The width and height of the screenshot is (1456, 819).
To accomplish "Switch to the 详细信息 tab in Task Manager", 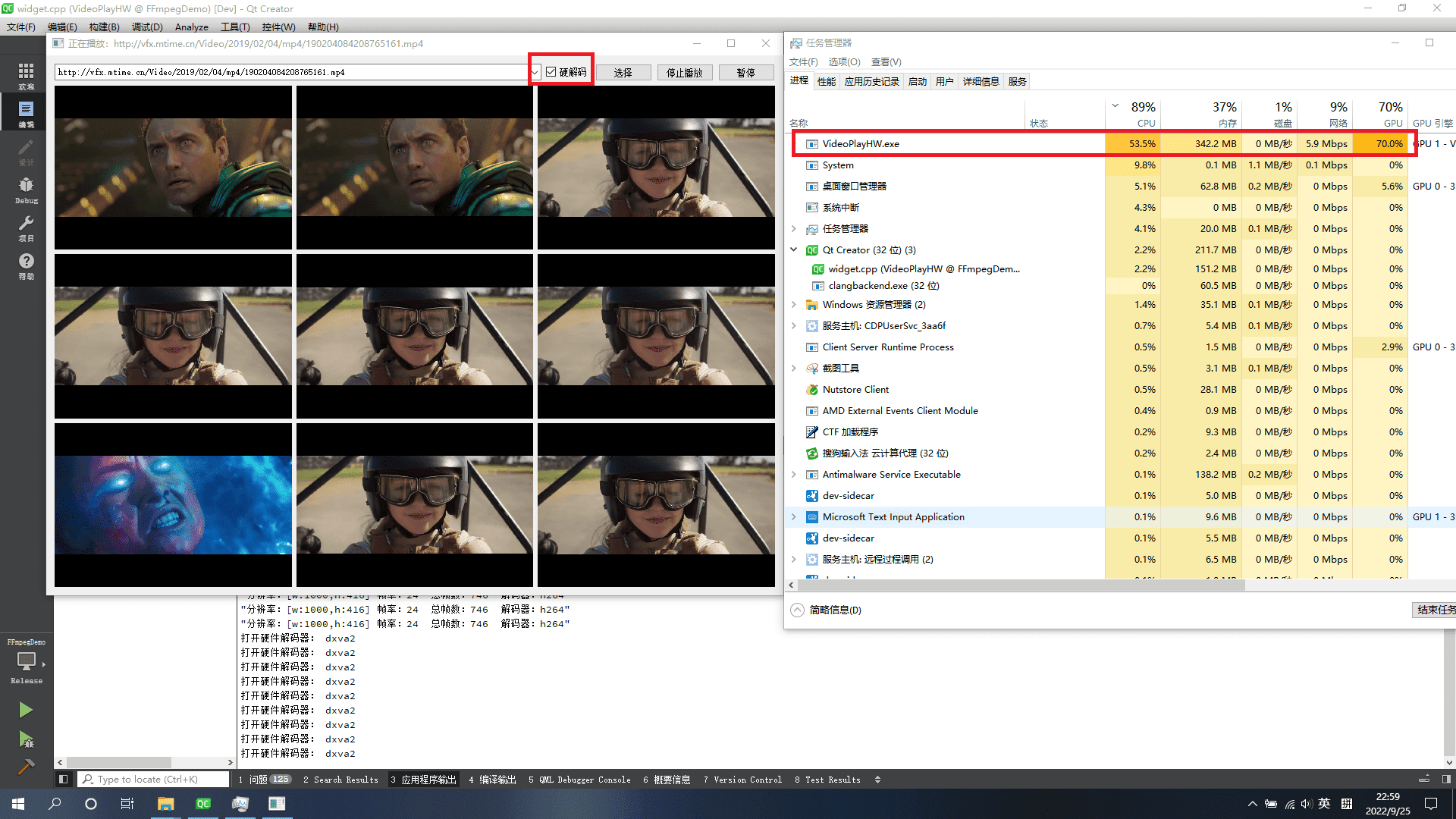I will pos(981,82).
